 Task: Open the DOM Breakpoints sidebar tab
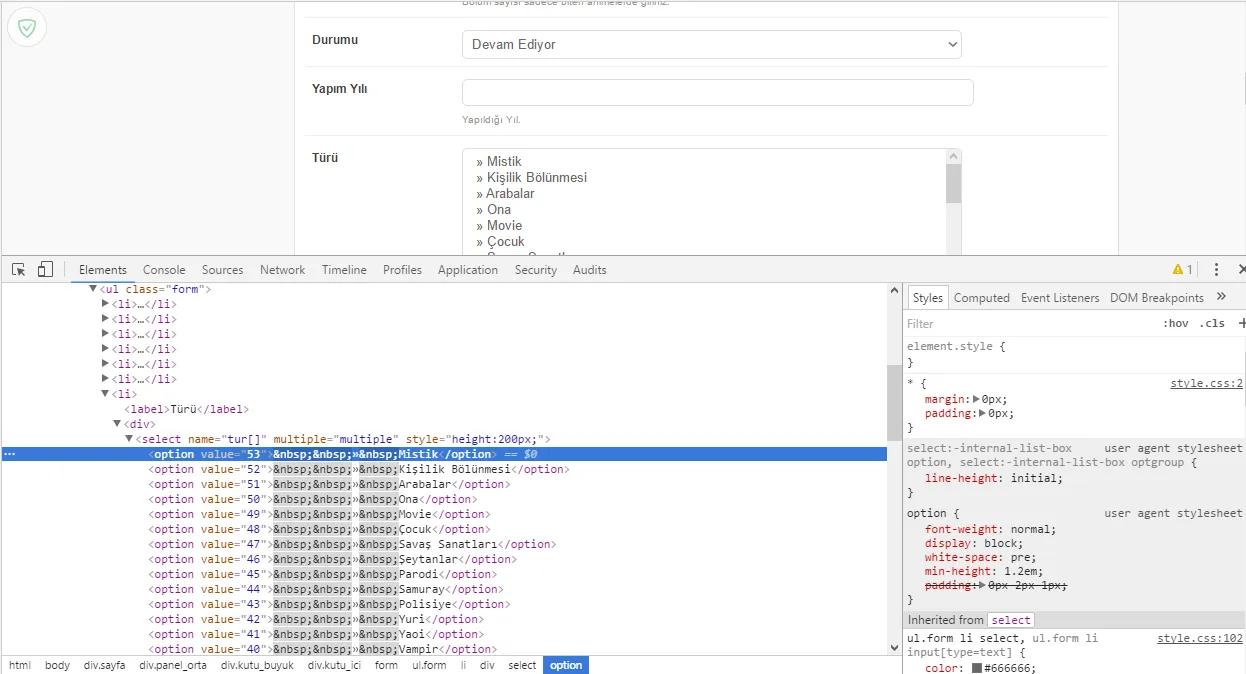tap(1157, 298)
